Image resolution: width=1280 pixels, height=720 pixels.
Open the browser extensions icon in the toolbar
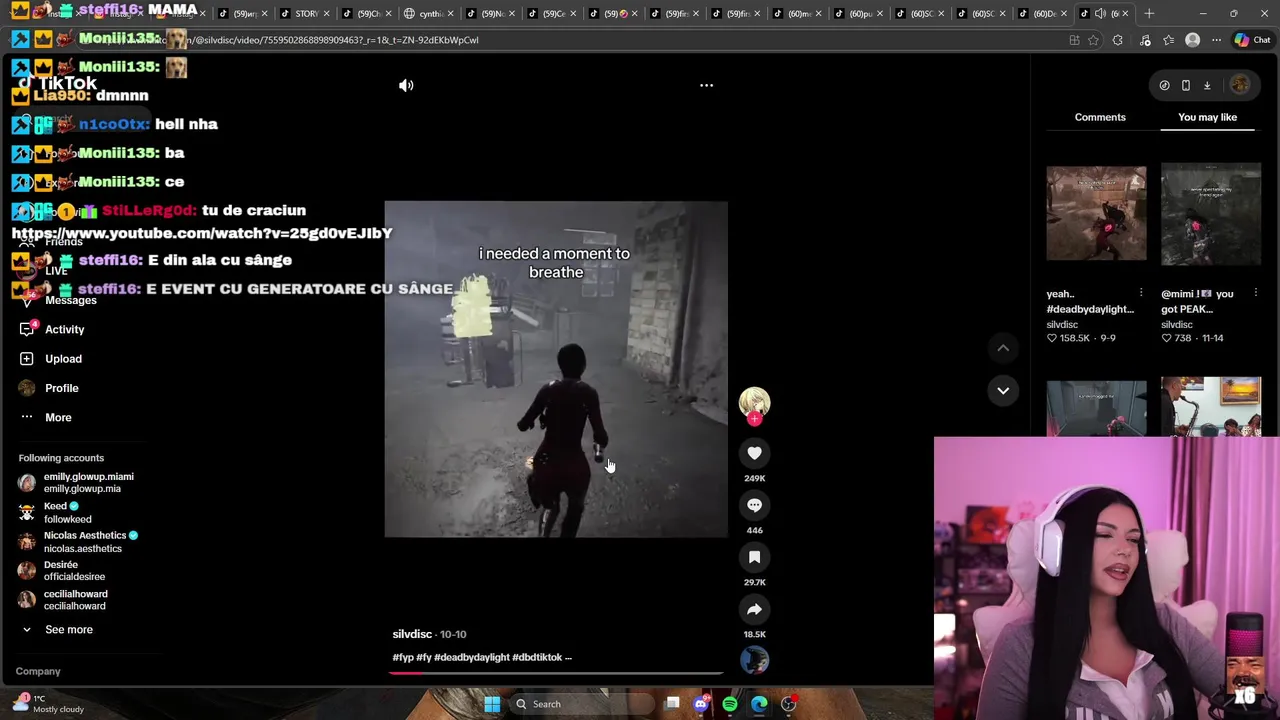coord(1118,40)
